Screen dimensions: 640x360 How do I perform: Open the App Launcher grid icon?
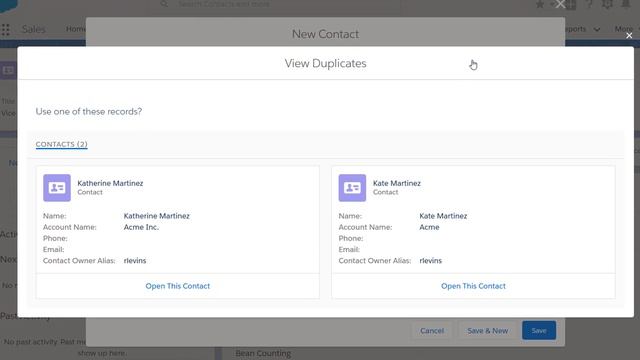coord(5,29)
